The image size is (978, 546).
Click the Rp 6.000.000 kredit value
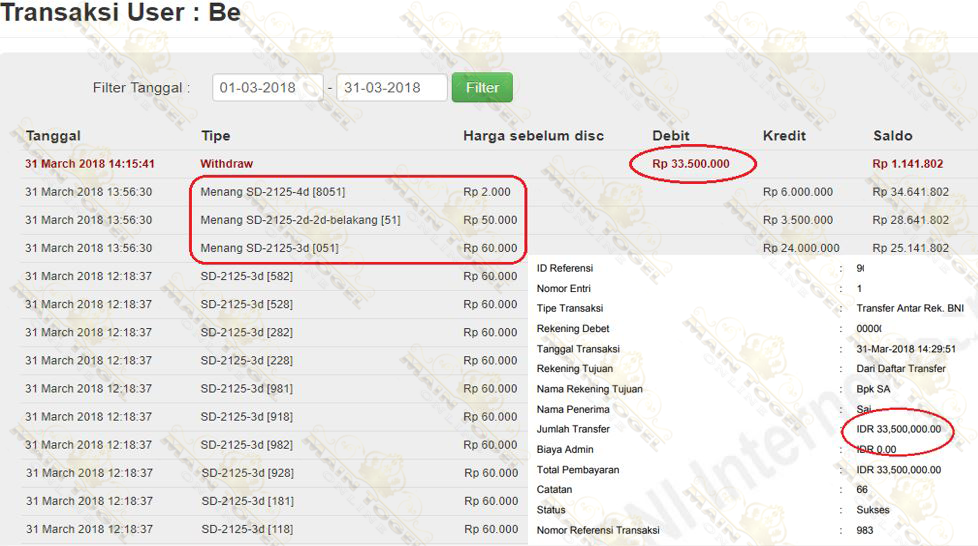797,192
